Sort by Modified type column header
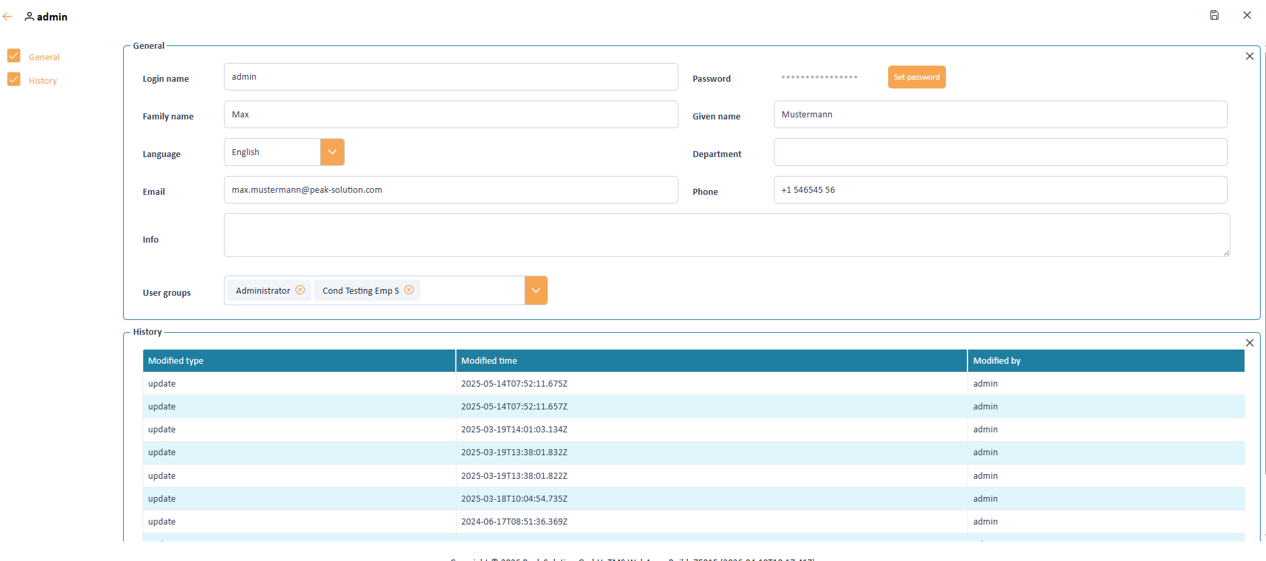 [x=299, y=360]
